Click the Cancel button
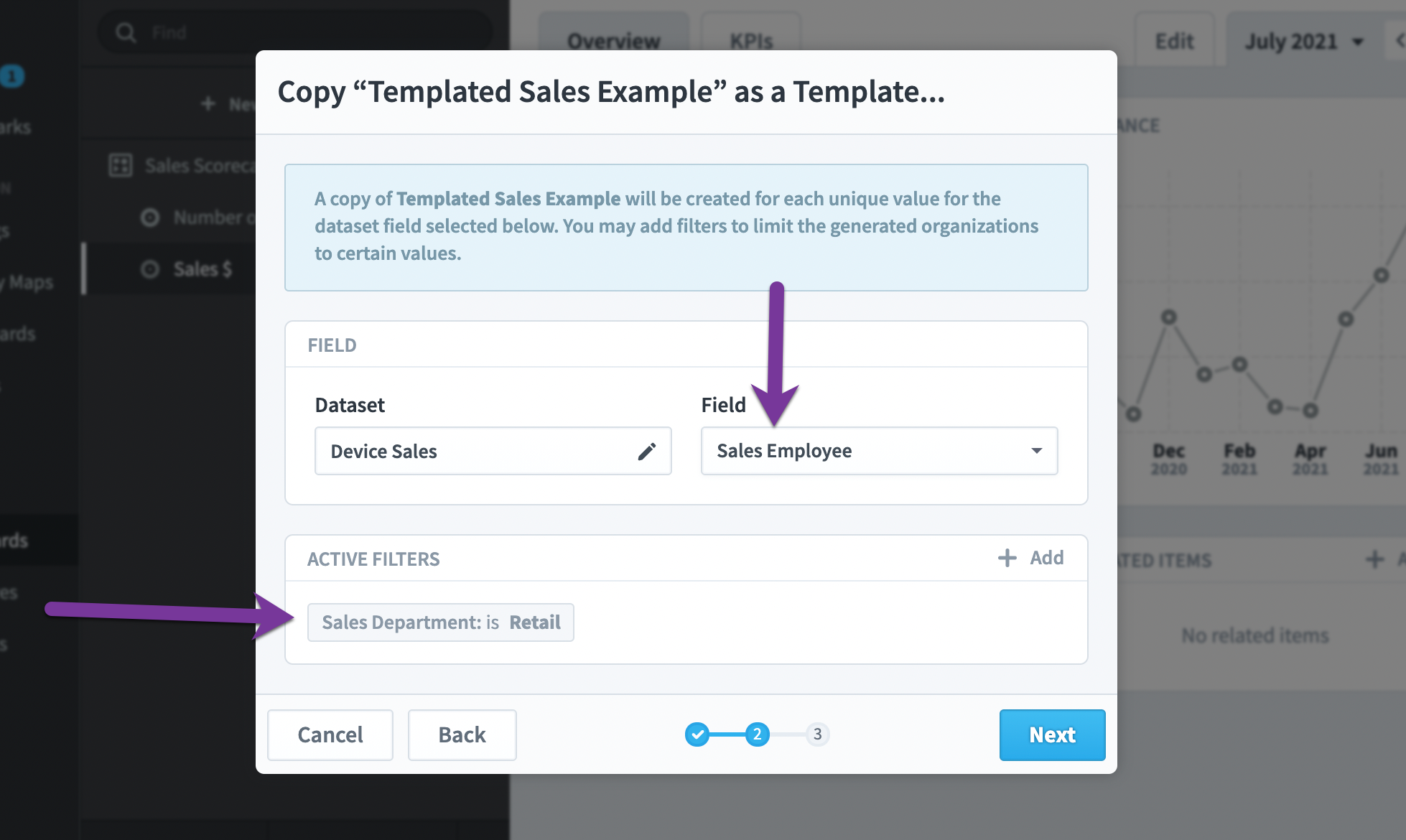1406x840 pixels. pyautogui.click(x=330, y=734)
